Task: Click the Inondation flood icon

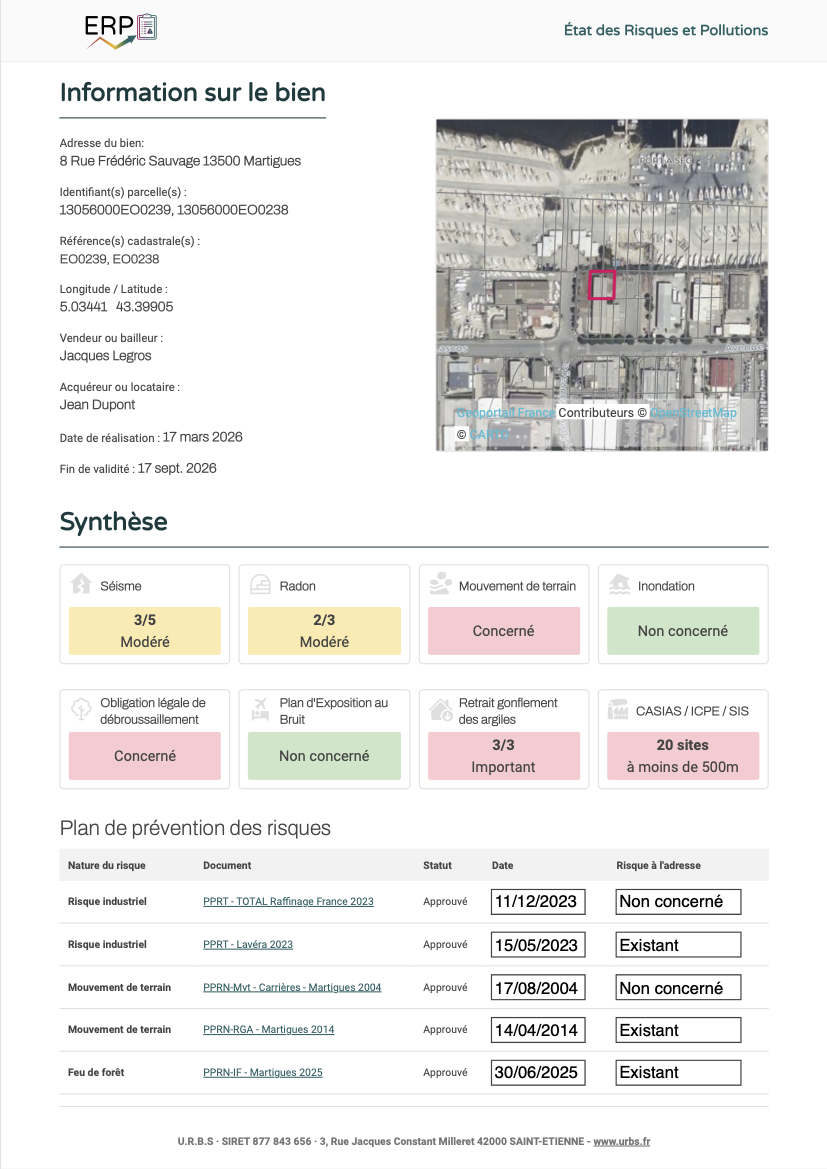Action: pyautogui.click(x=619, y=584)
